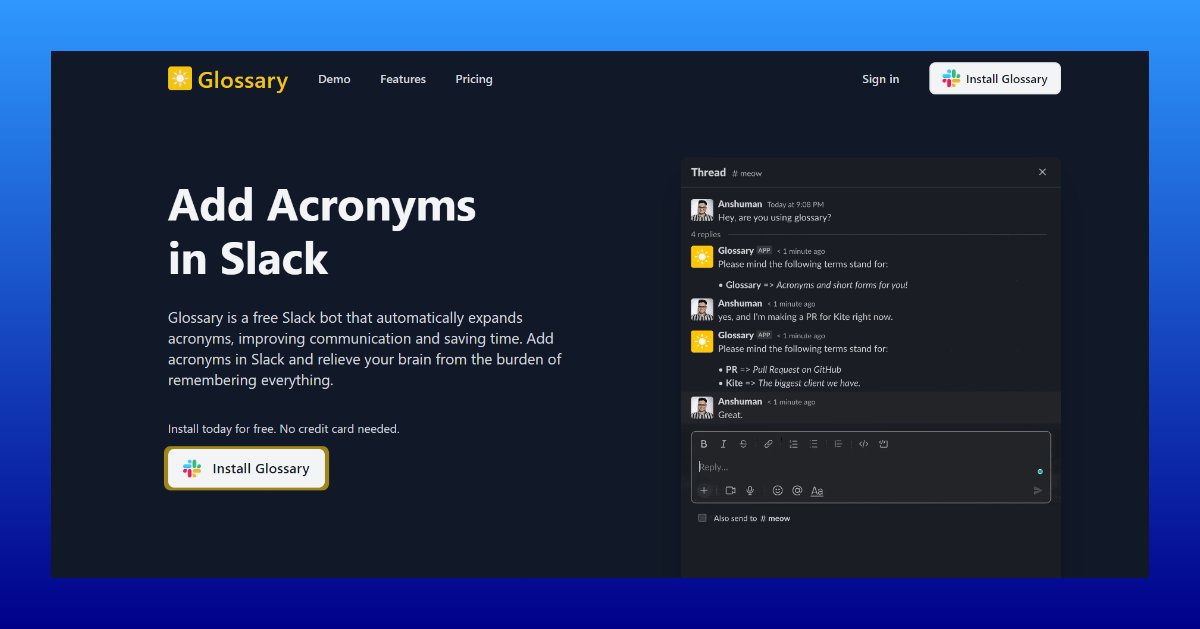Viewport: 1200px width, 629px height.
Task: Toggle formatting toolbar with the Aa icon
Action: pyautogui.click(x=817, y=491)
